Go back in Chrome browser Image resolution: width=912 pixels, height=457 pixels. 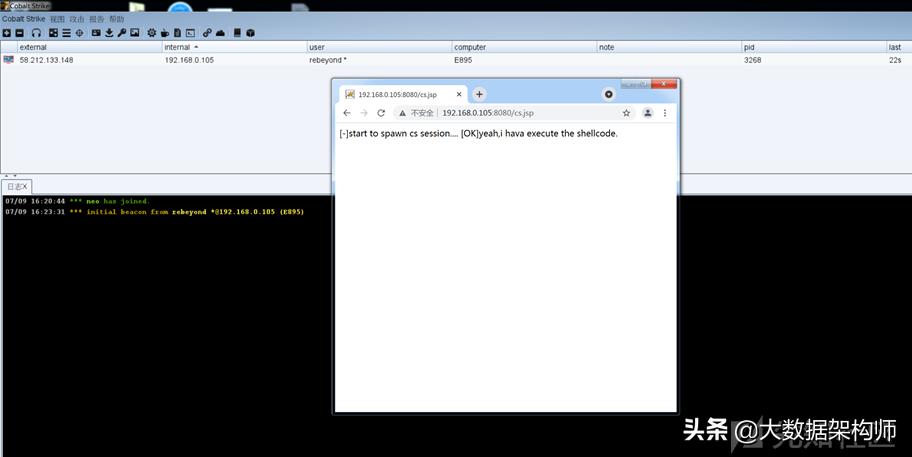pos(347,113)
